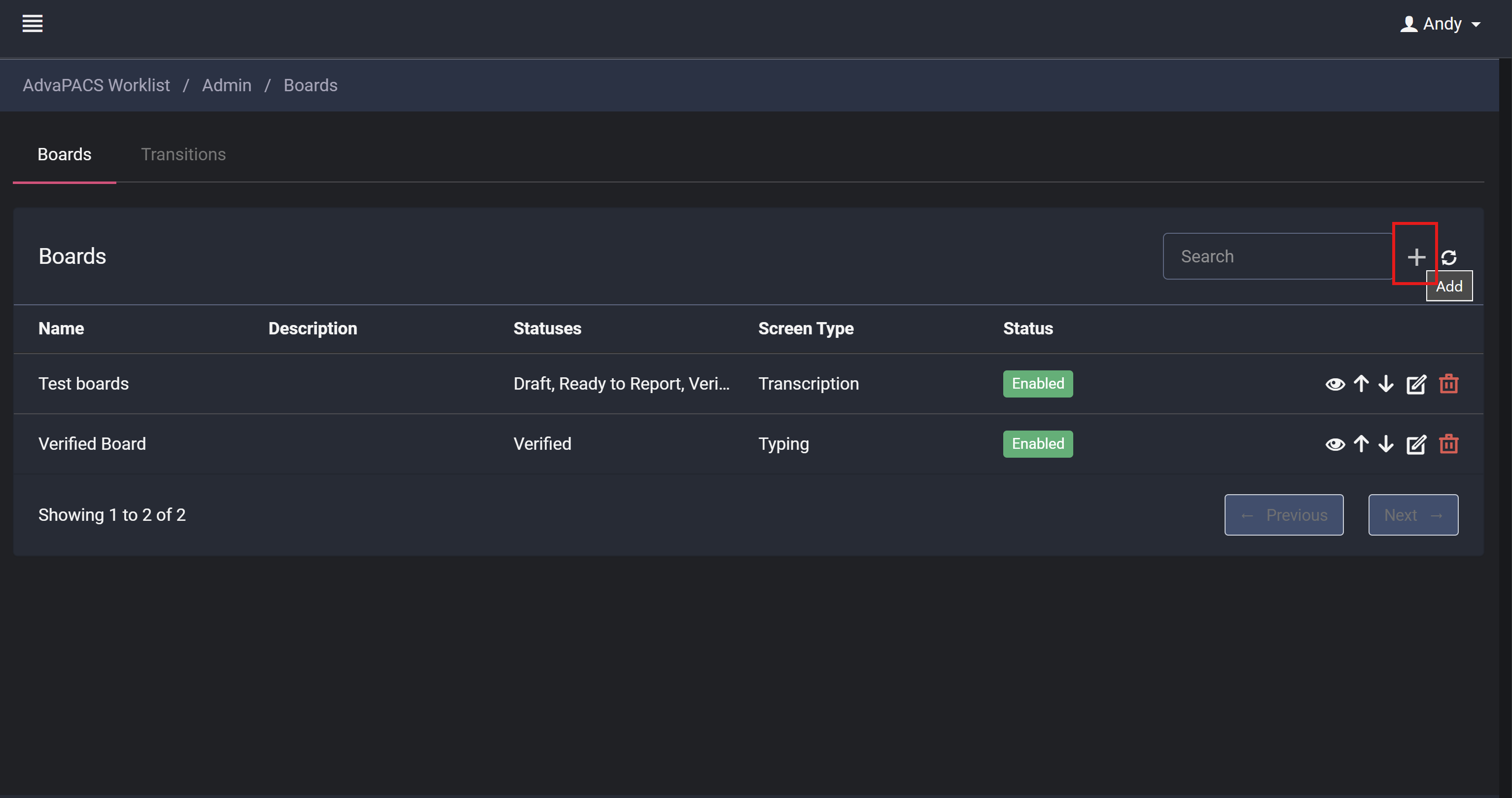Select the Test boards name cell
This screenshot has height=798, width=1512.
[x=83, y=384]
